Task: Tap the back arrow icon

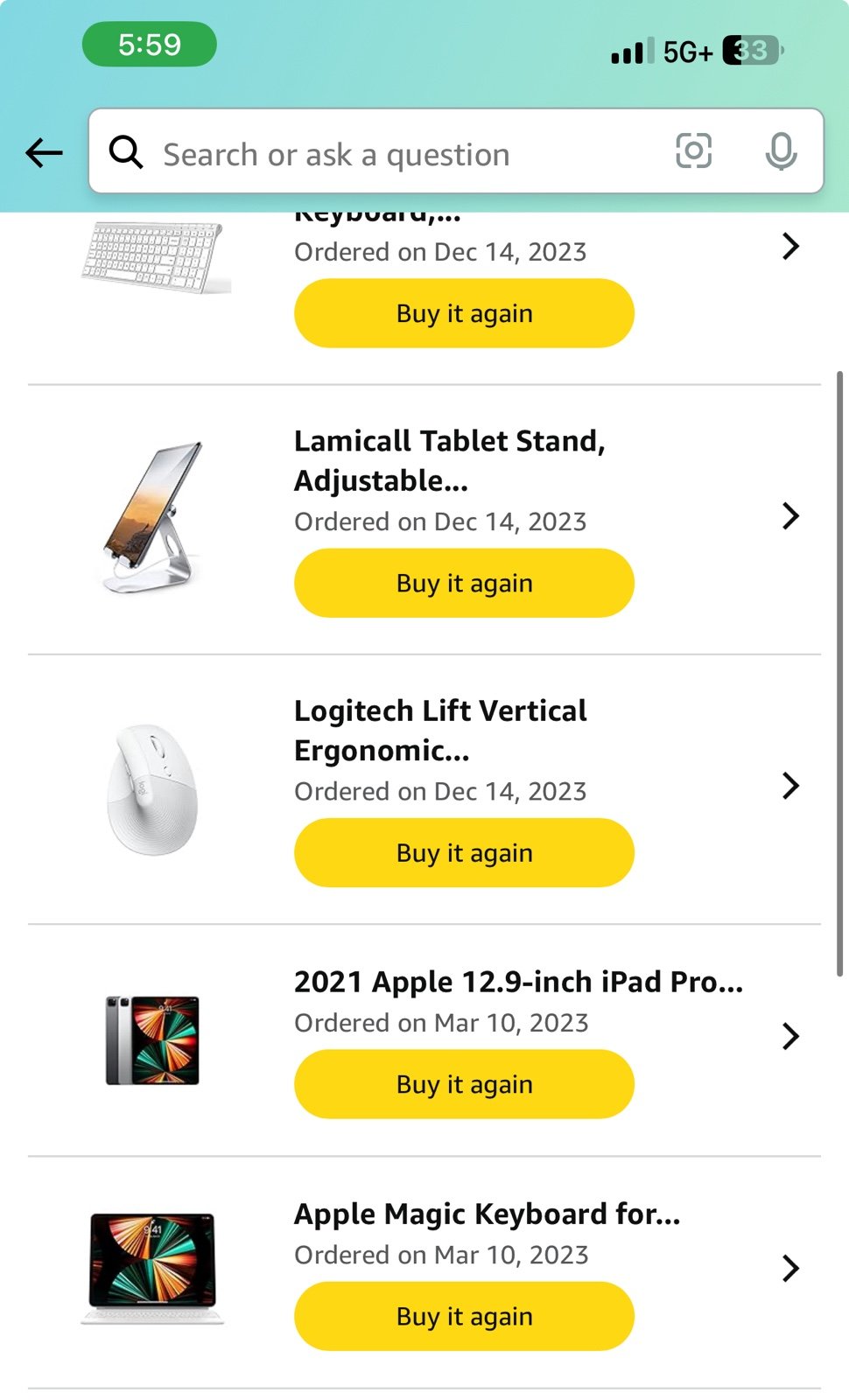Action: (44, 153)
